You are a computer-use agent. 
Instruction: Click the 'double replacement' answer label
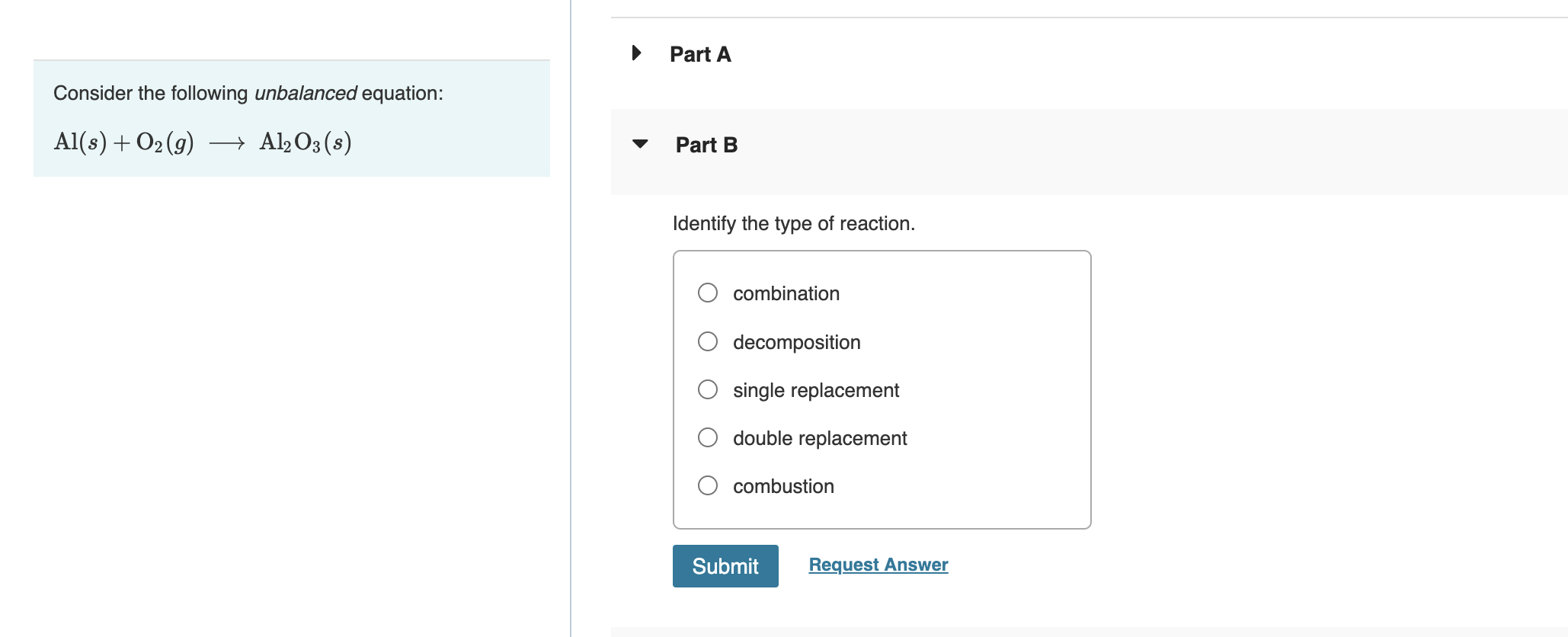[820, 439]
